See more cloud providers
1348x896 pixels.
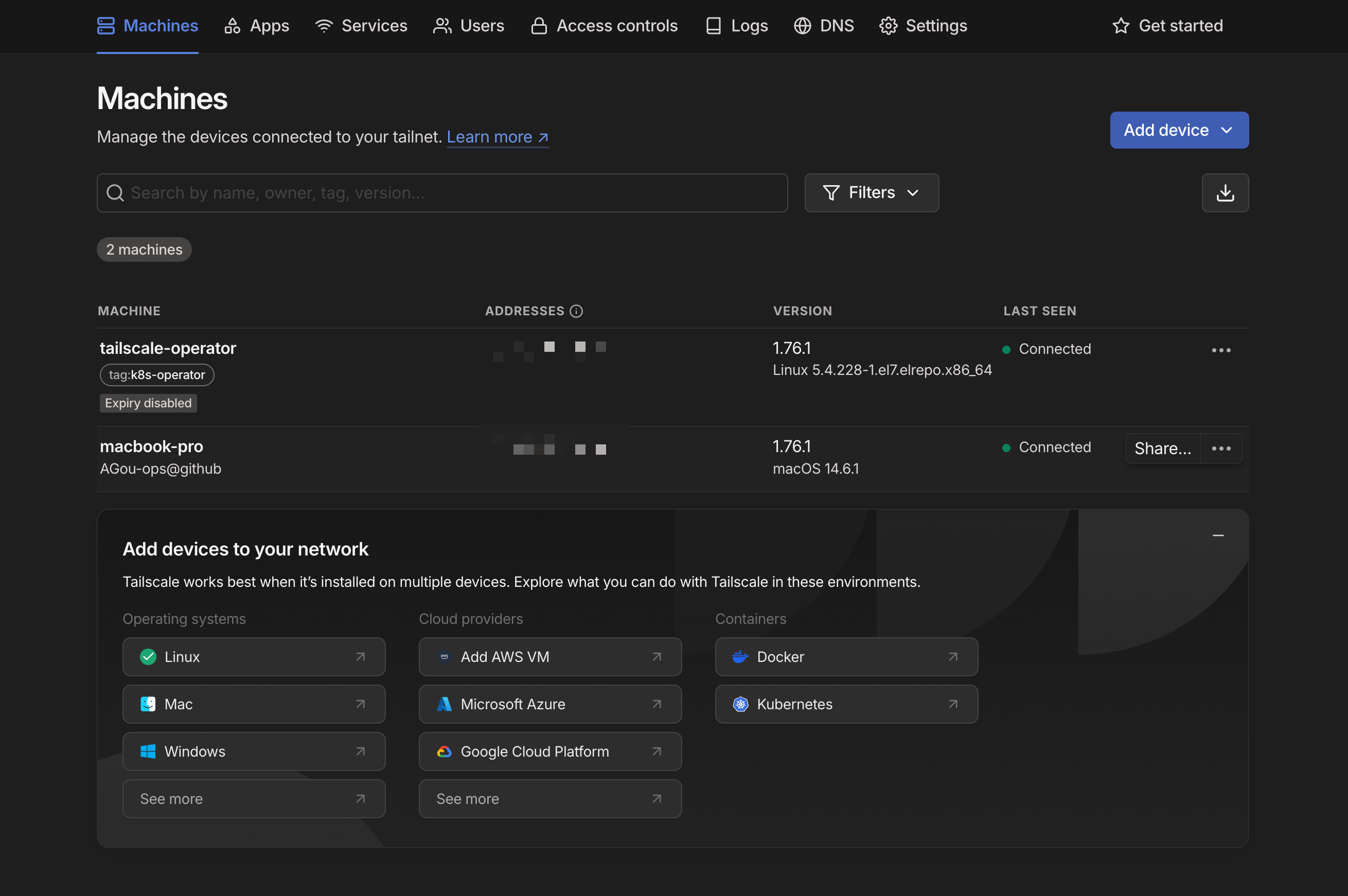pos(549,799)
